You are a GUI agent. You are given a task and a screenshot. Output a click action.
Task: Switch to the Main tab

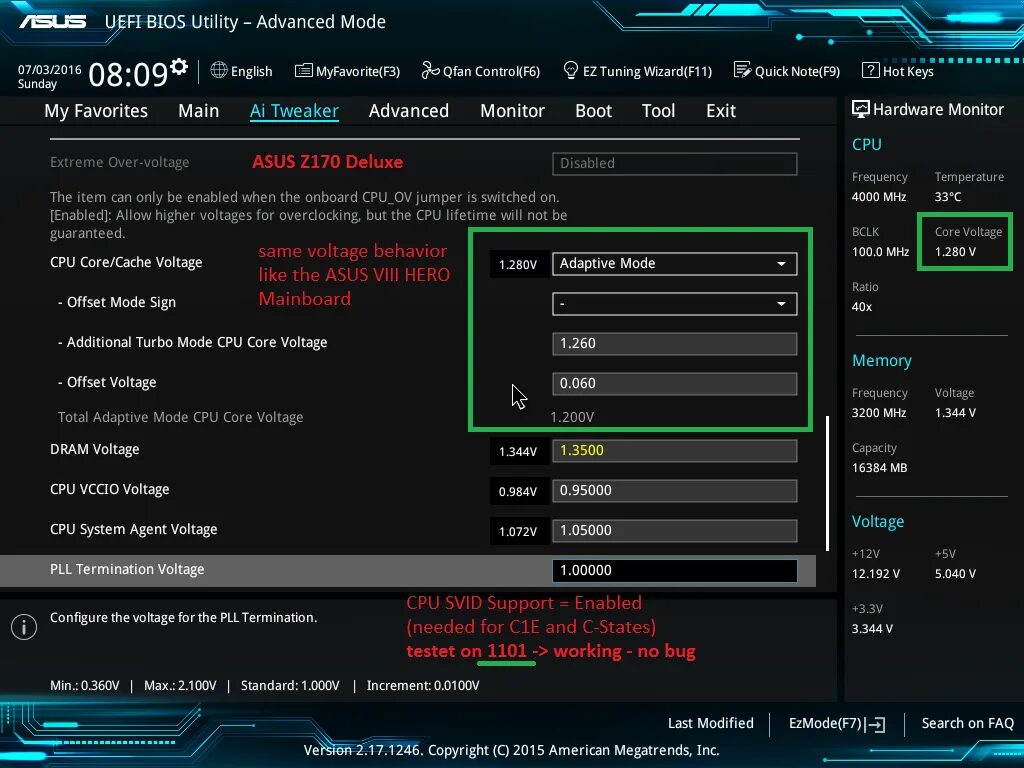[199, 111]
